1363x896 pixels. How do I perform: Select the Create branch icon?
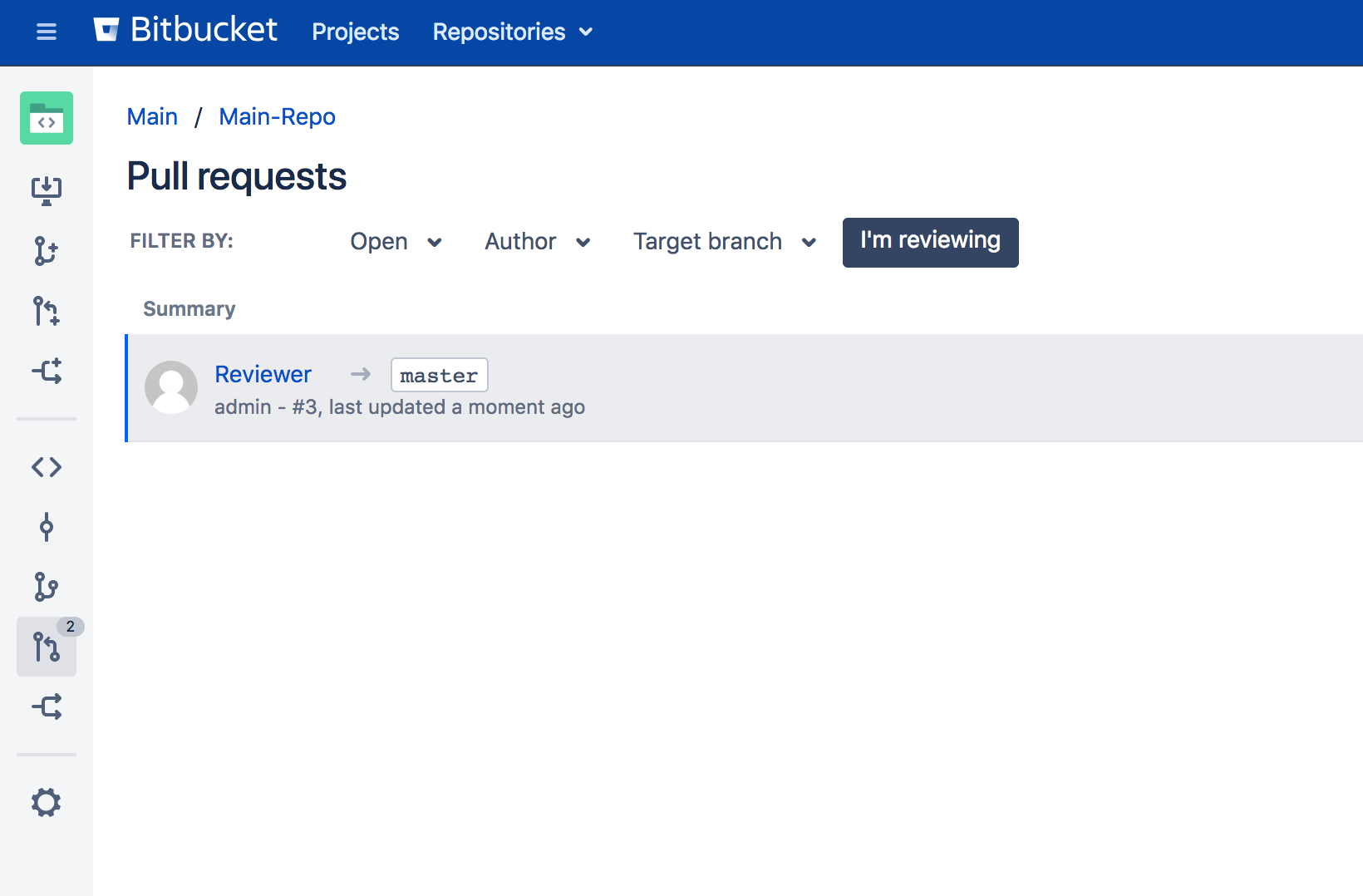coord(47,252)
